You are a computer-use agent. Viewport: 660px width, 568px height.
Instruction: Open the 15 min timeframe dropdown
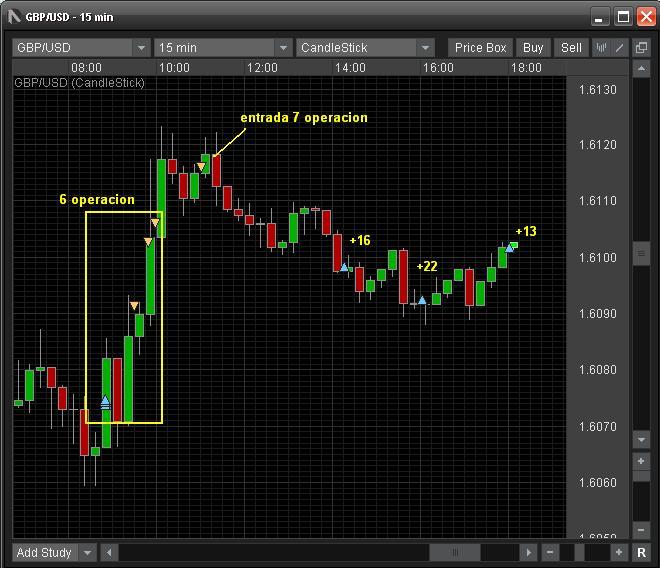click(282, 47)
